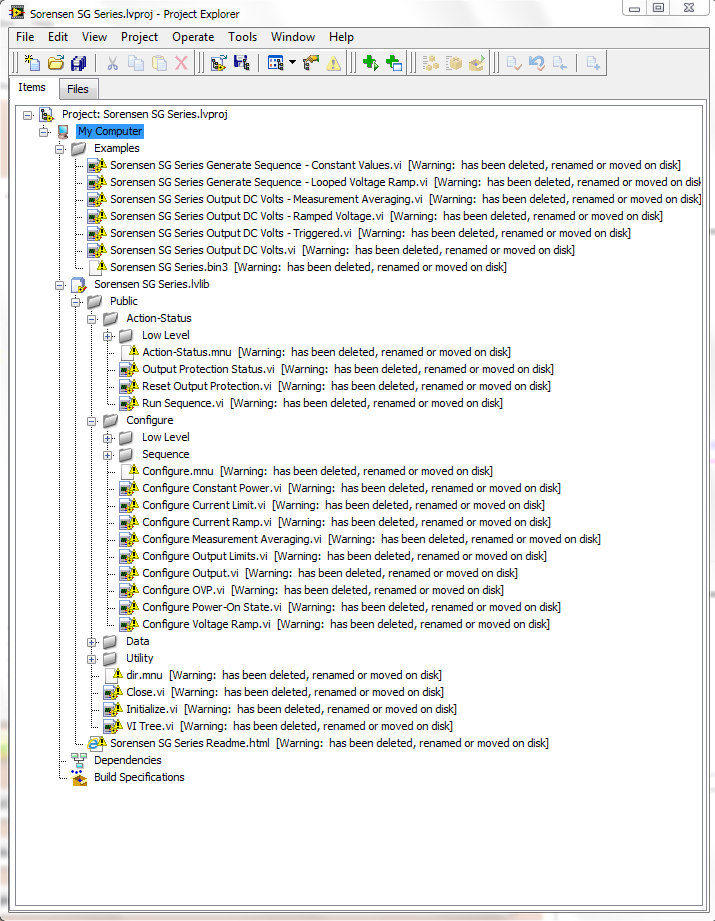Click the Open Project folder icon
The width and height of the screenshot is (715, 921).
click(56, 62)
